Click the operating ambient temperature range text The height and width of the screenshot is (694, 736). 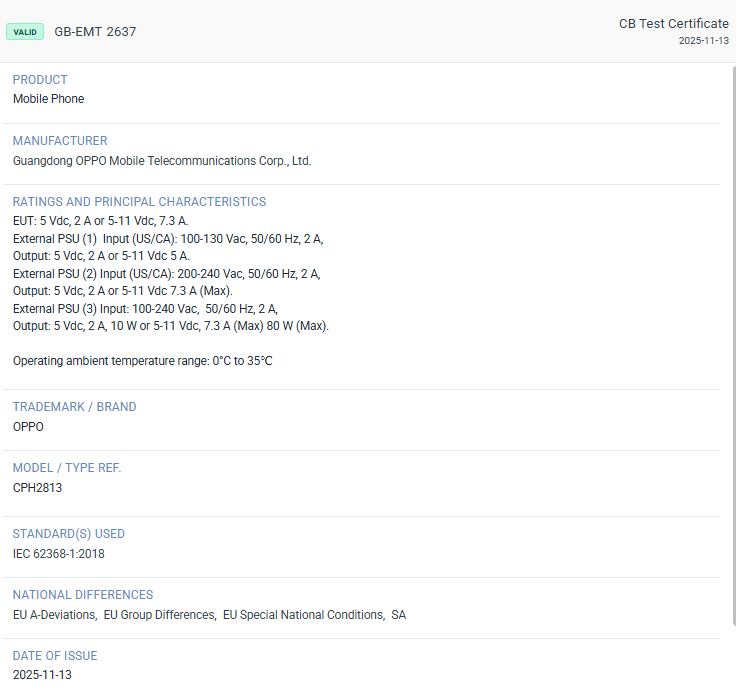[142, 361]
